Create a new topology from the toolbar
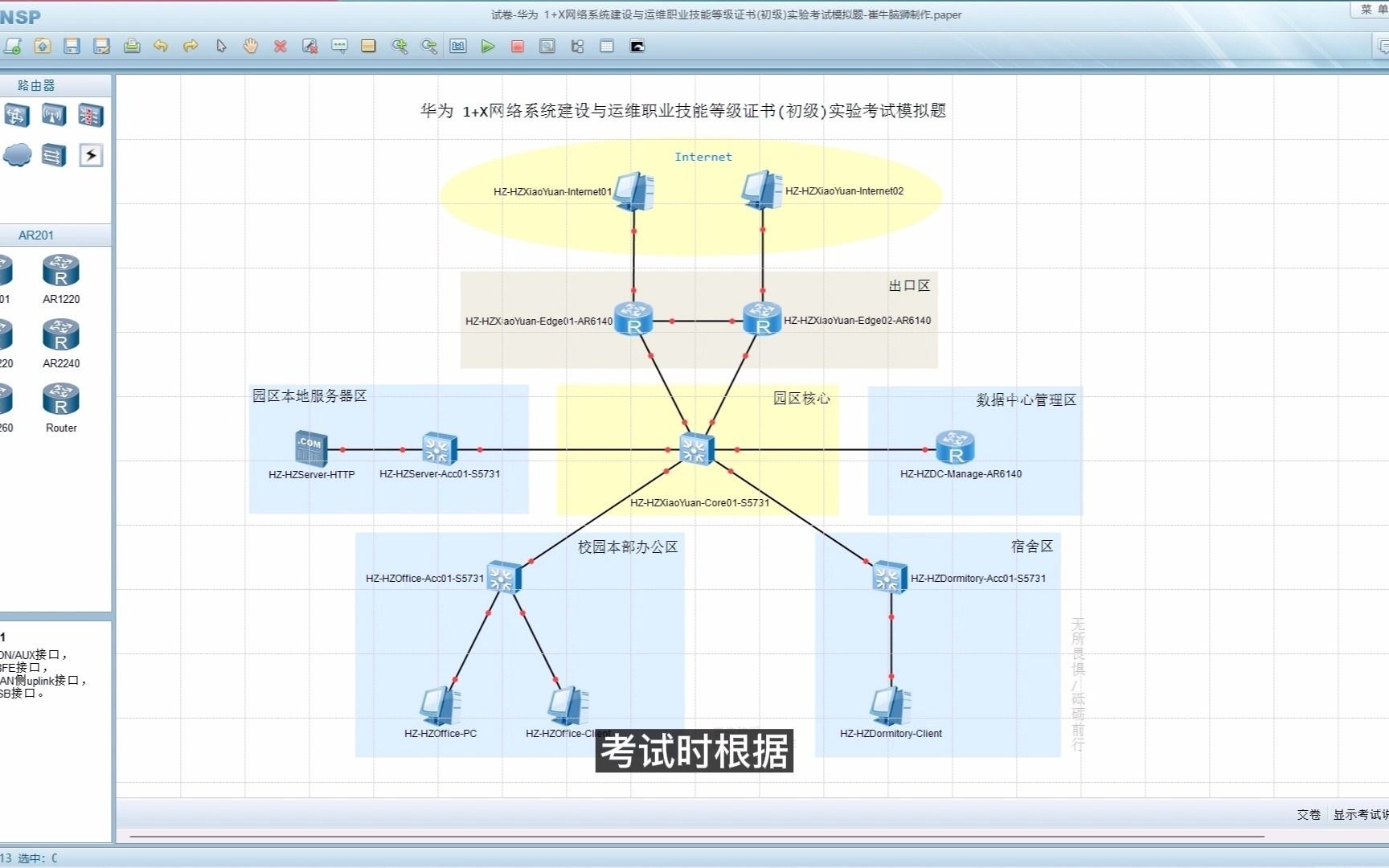The image size is (1389, 868). click(x=13, y=46)
